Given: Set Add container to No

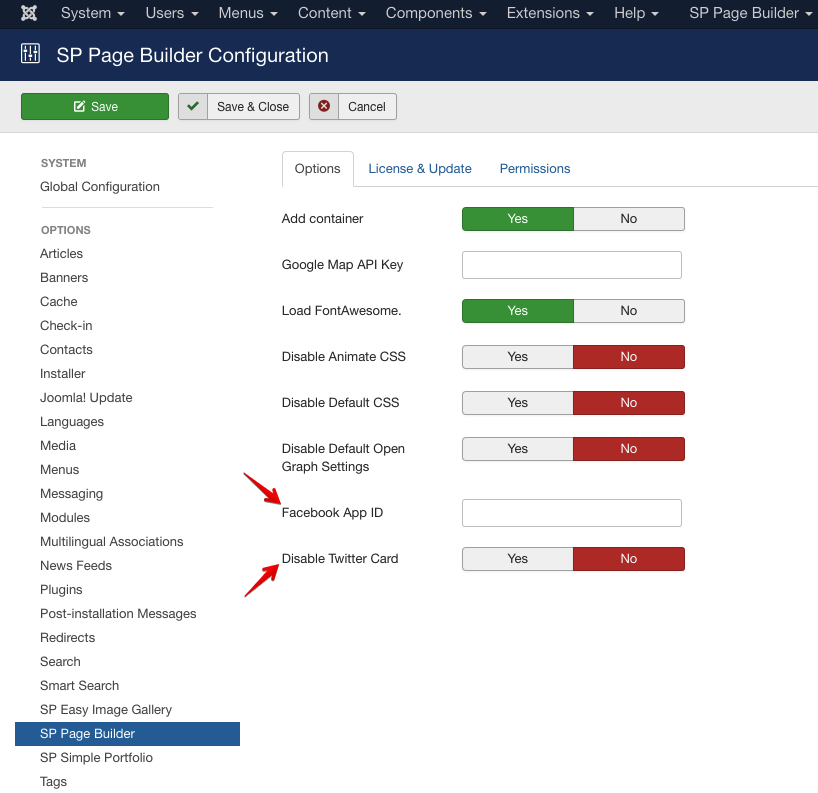Looking at the screenshot, I should tap(629, 219).
